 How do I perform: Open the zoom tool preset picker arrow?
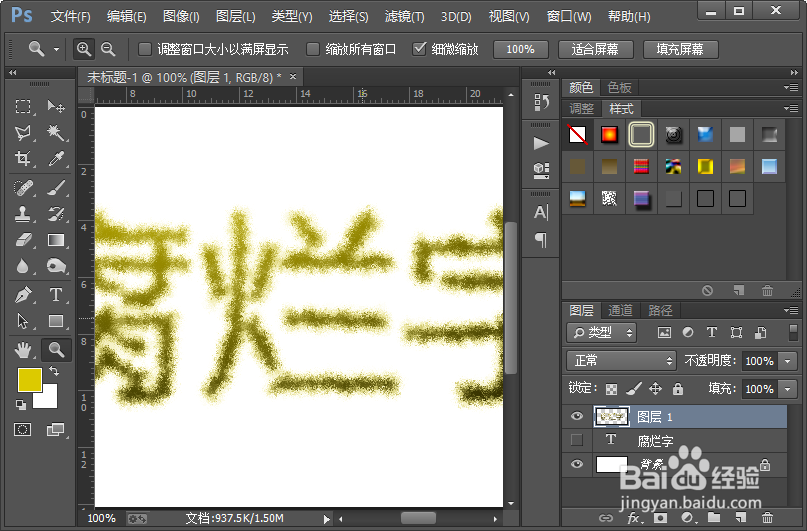pyautogui.click(x=56, y=49)
